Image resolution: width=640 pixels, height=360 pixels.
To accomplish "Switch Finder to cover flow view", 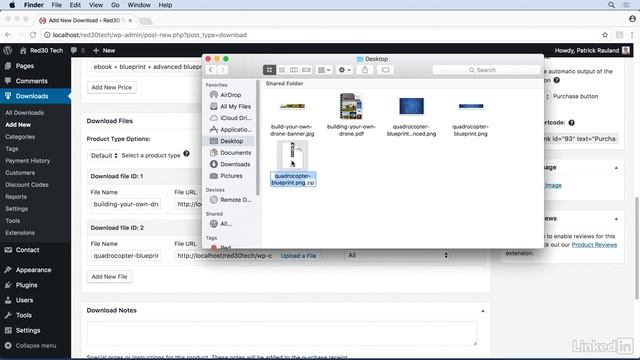I will [306, 70].
